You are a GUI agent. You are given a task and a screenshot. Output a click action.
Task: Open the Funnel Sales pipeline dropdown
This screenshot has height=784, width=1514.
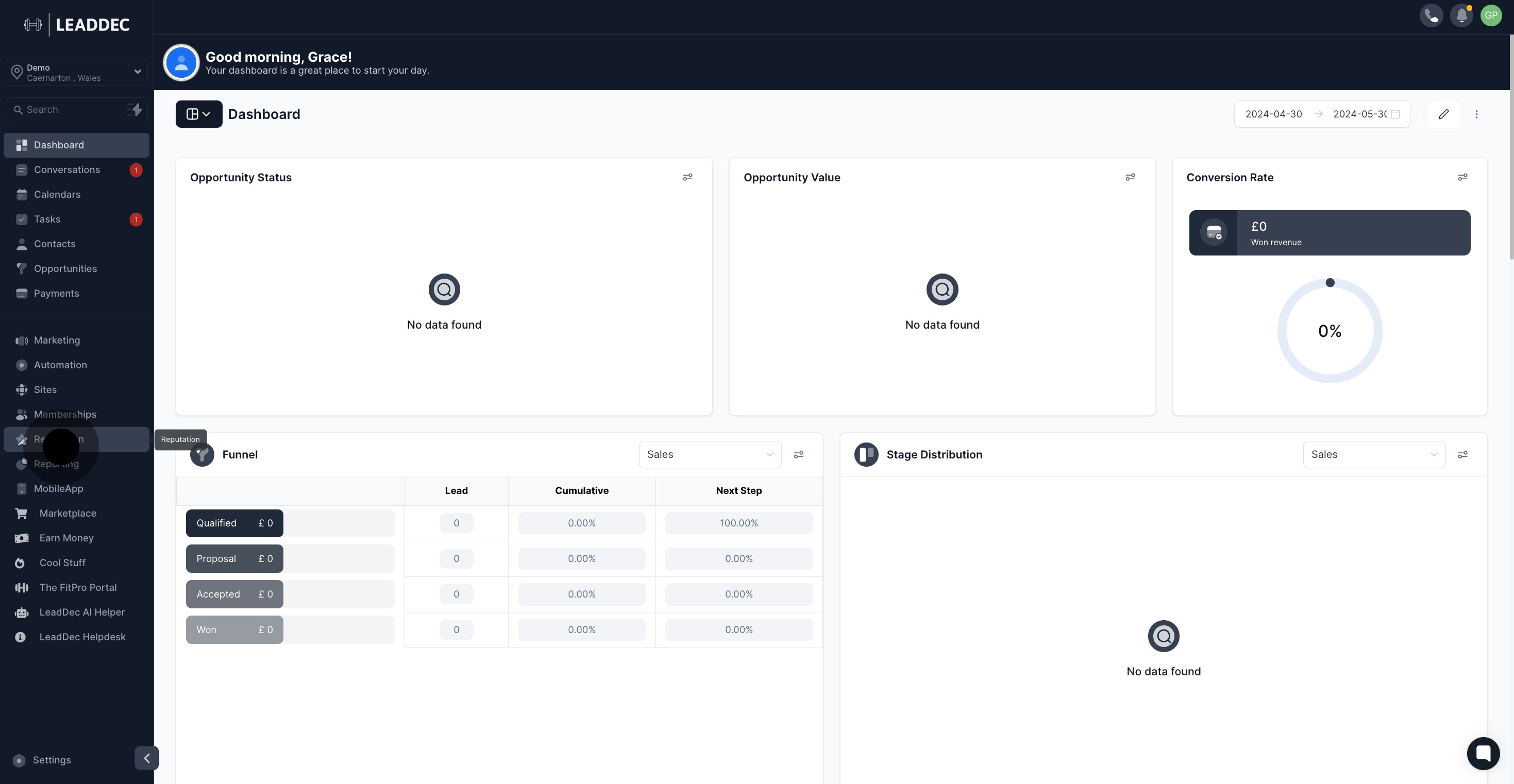point(710,454)
